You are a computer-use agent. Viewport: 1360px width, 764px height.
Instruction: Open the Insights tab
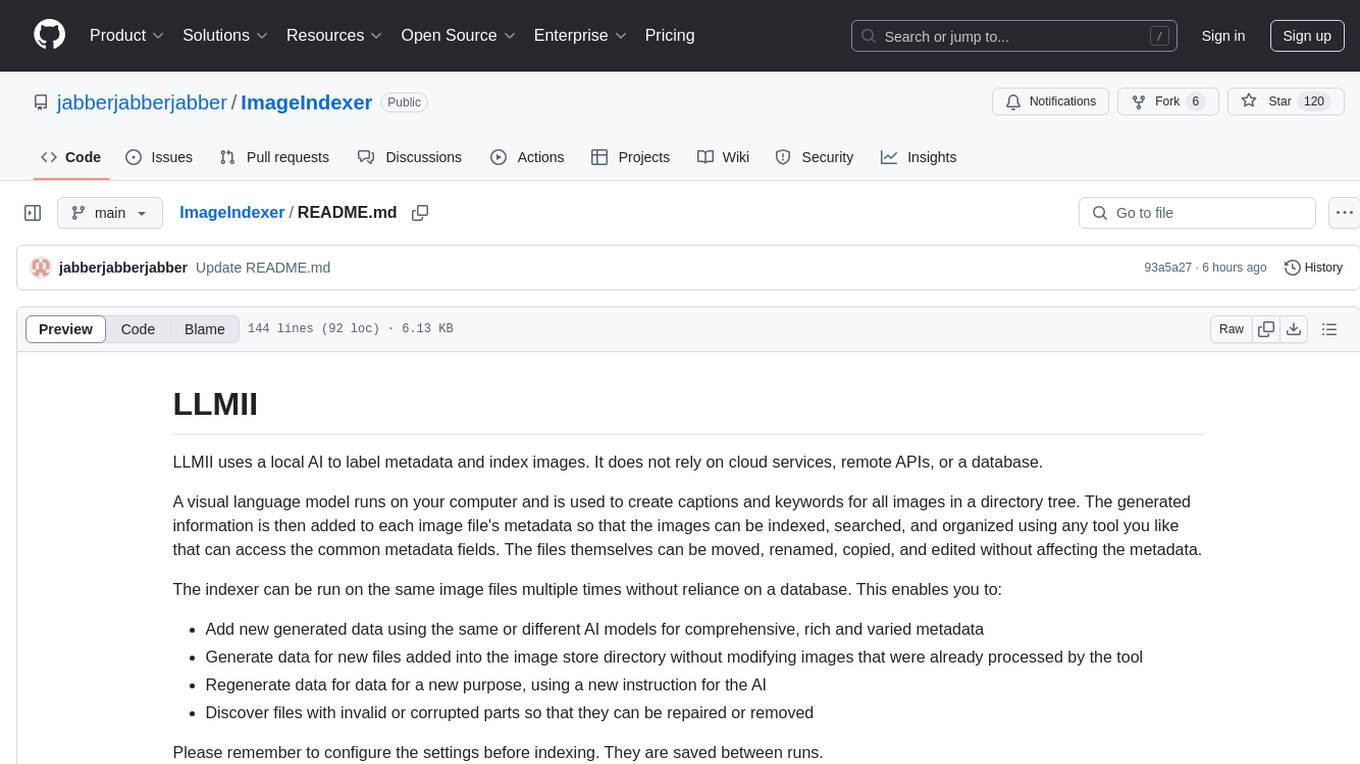(918, 157)
